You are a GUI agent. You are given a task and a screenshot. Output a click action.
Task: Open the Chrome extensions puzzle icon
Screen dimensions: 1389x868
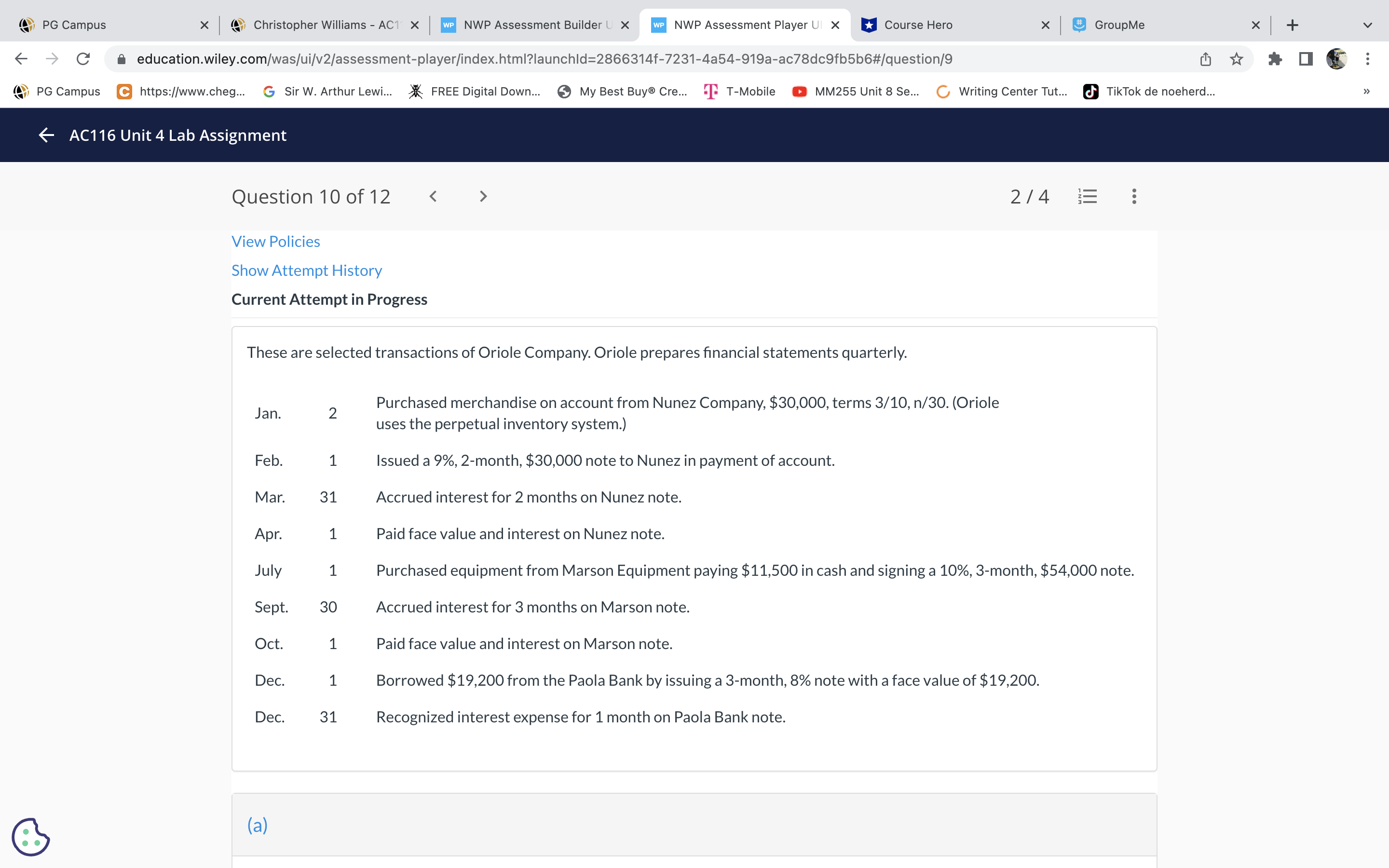(1275, 59)
